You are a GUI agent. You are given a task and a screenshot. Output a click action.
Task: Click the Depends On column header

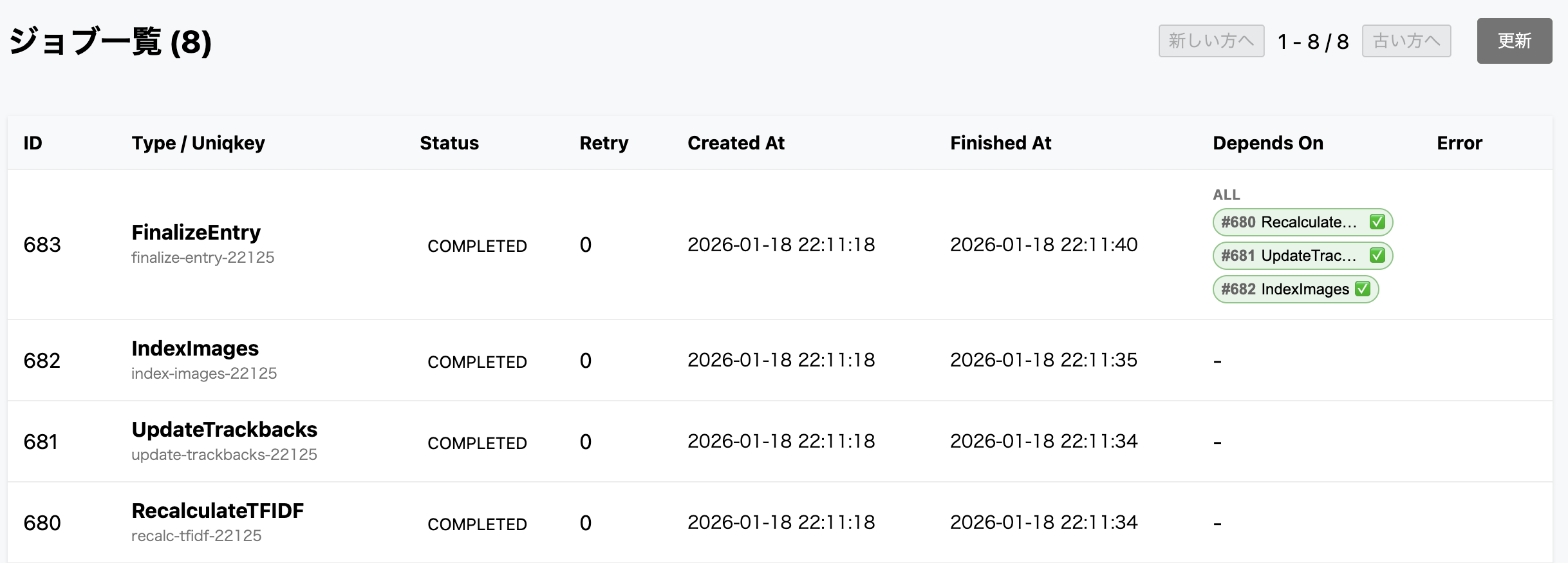coord(1267,143)
